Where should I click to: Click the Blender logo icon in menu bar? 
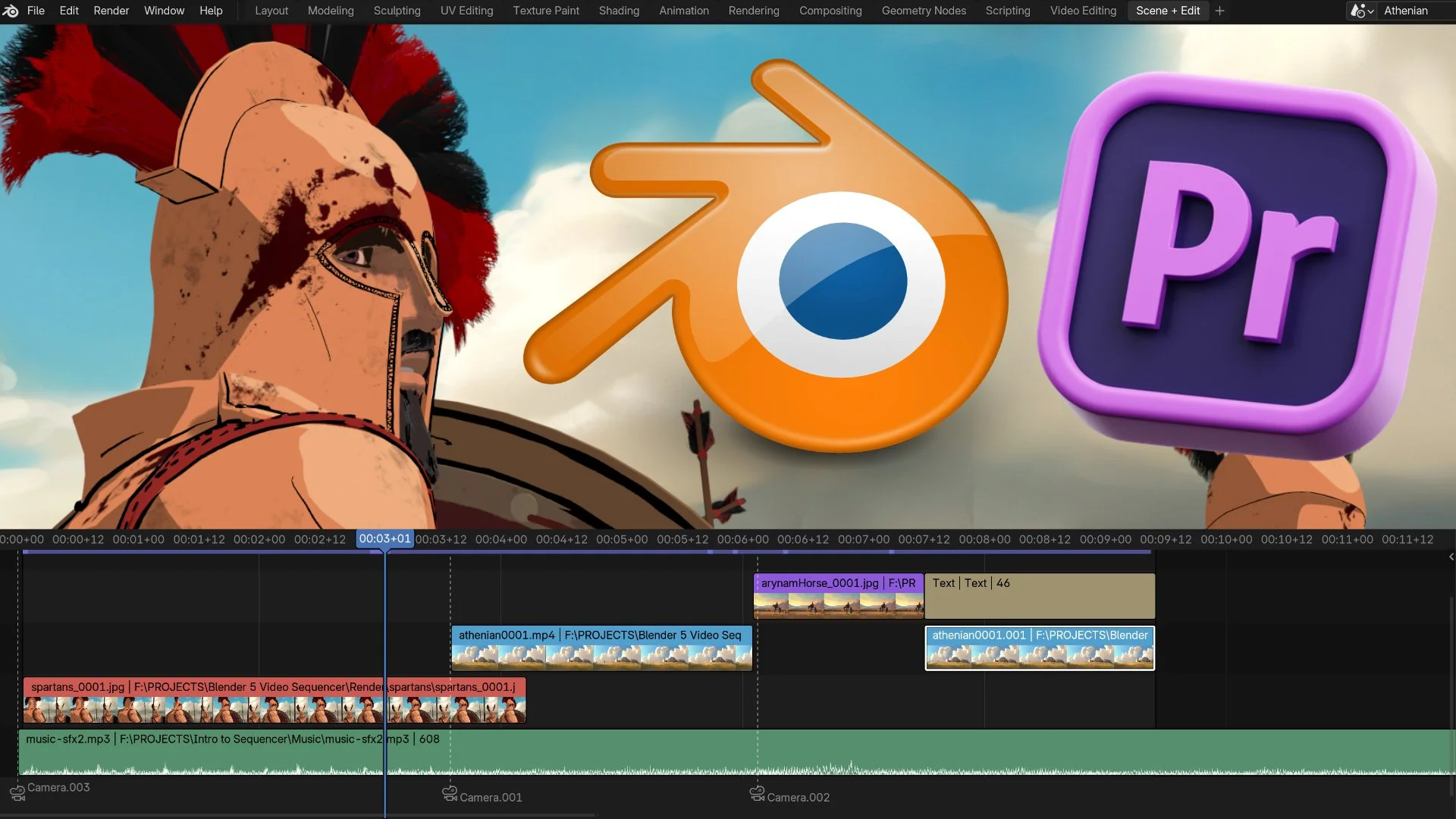tap(11, 11)
